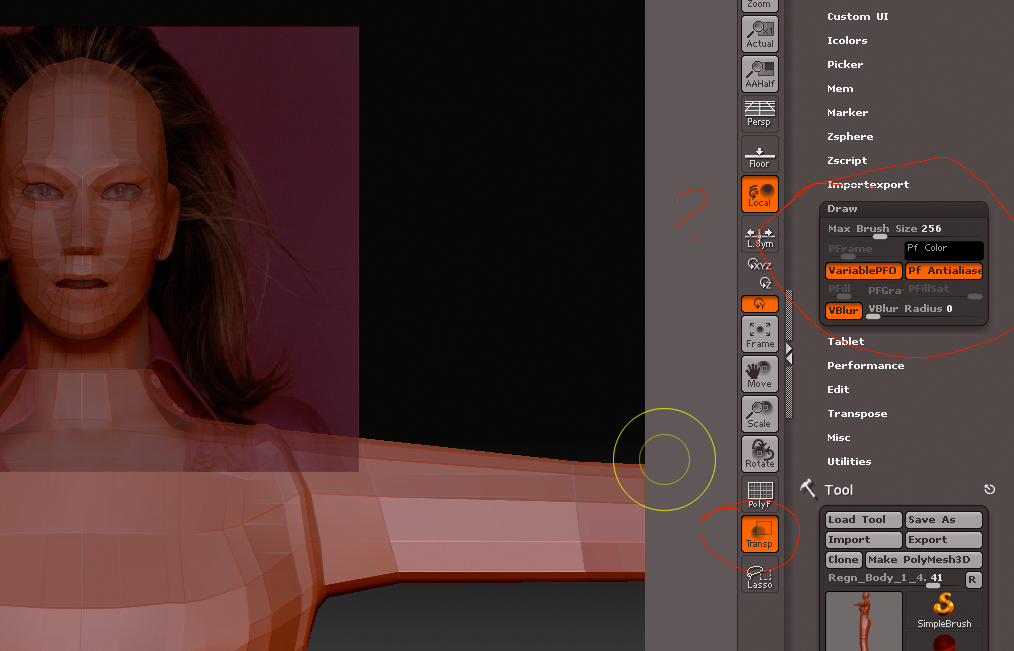This screenshot has height=651, width=1014.
Task: Click the Zoom icon at top
Action: (760, 5)
